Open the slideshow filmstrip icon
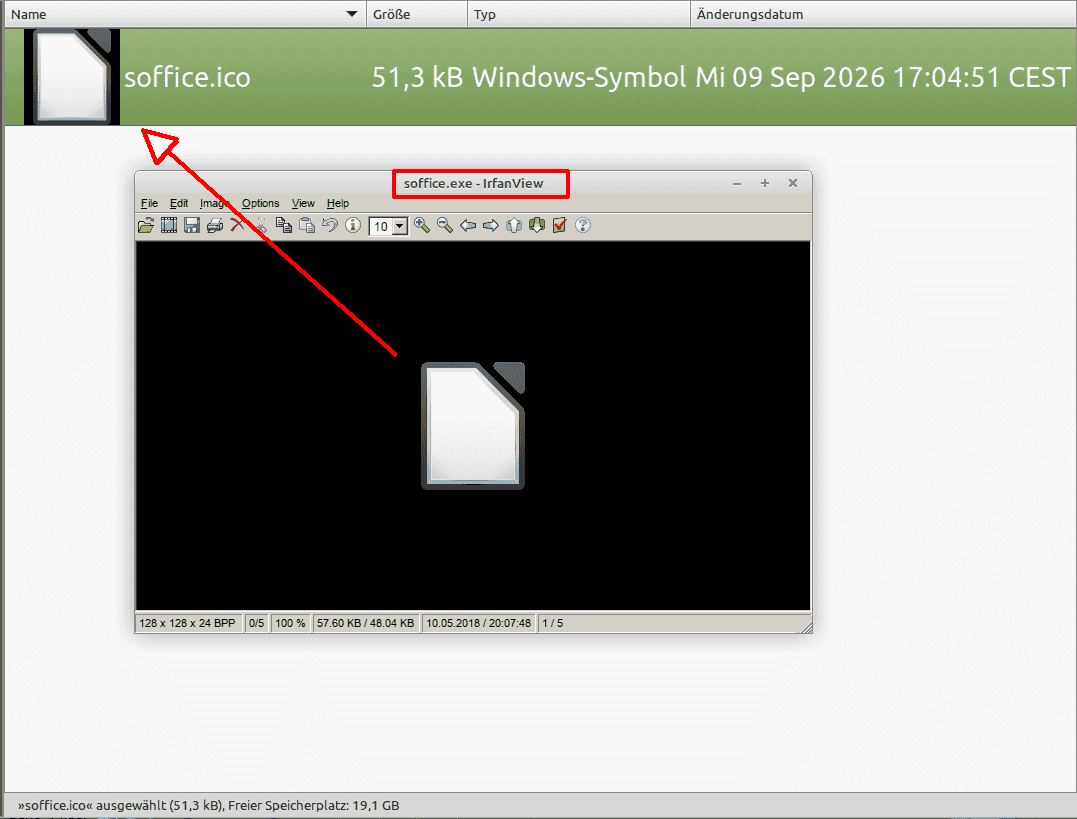 (169, 225)
